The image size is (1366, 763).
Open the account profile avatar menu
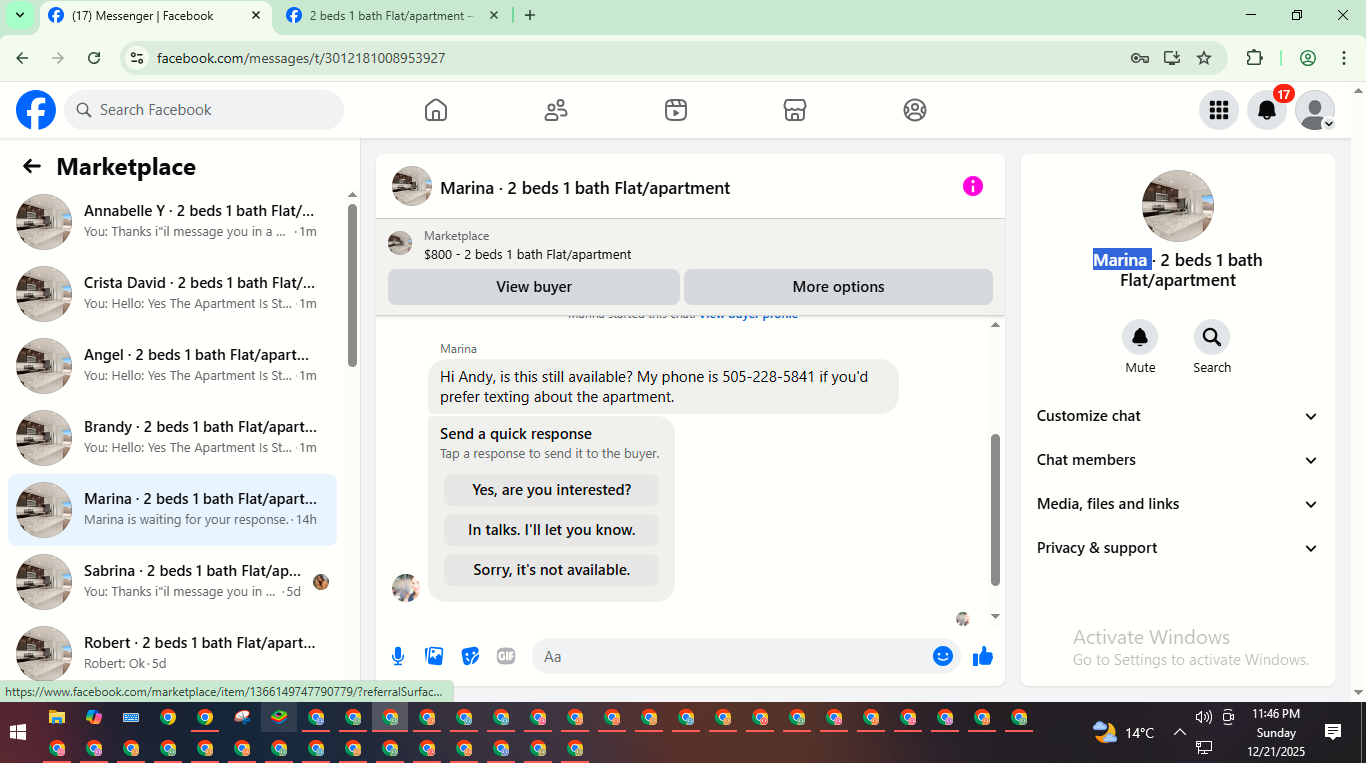[x=1315, y=110]
